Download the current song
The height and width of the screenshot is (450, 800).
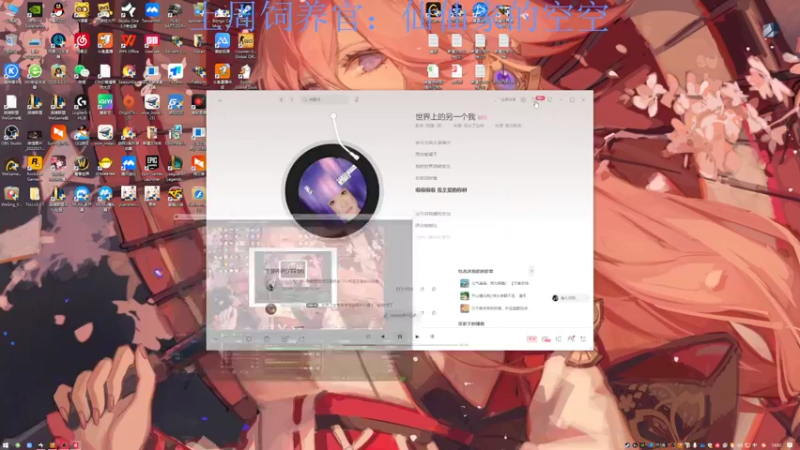click(284, 339)
